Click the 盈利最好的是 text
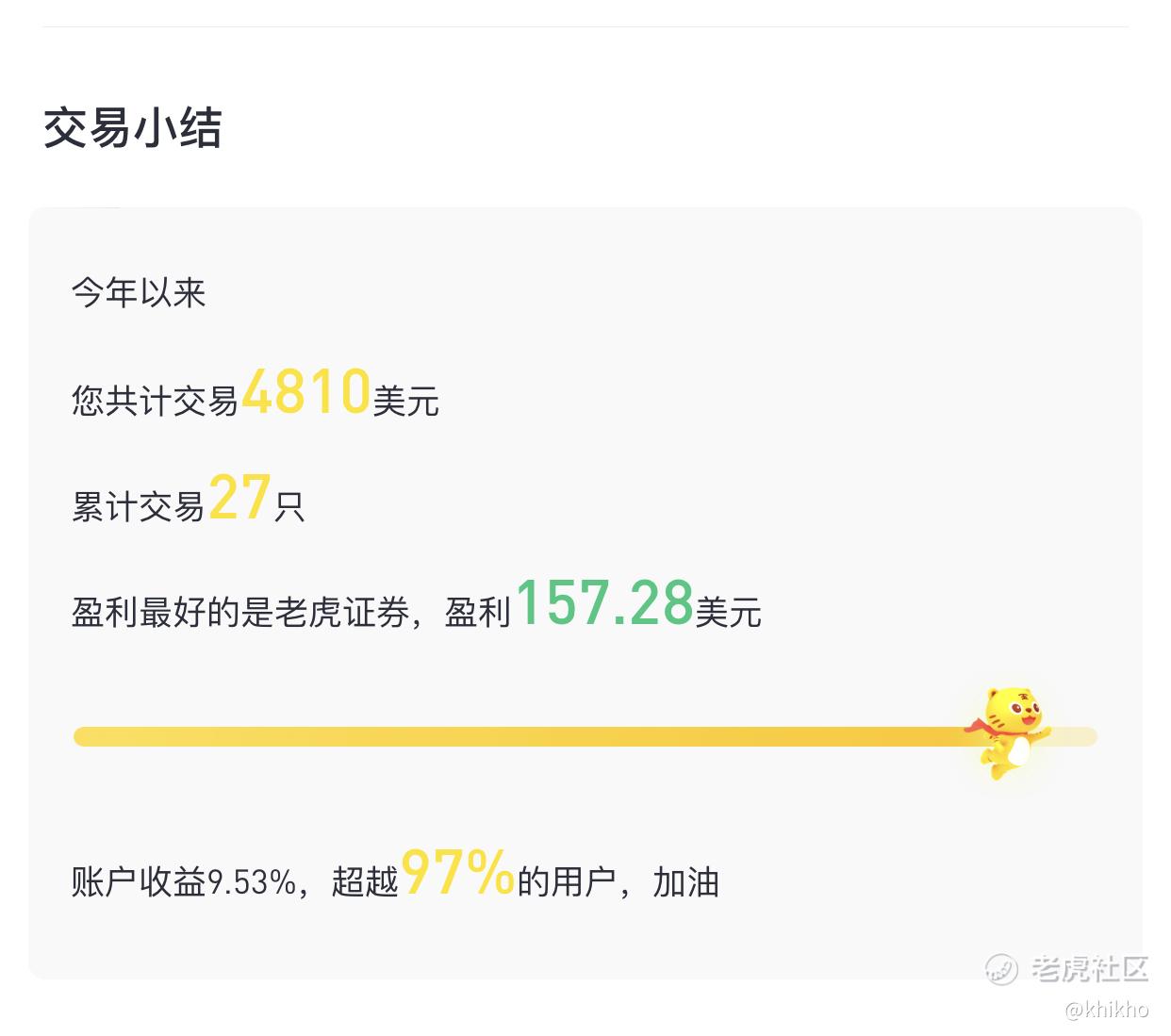Image resolution: width=1171 pixels, height=1036 pixels. [173, 613]
